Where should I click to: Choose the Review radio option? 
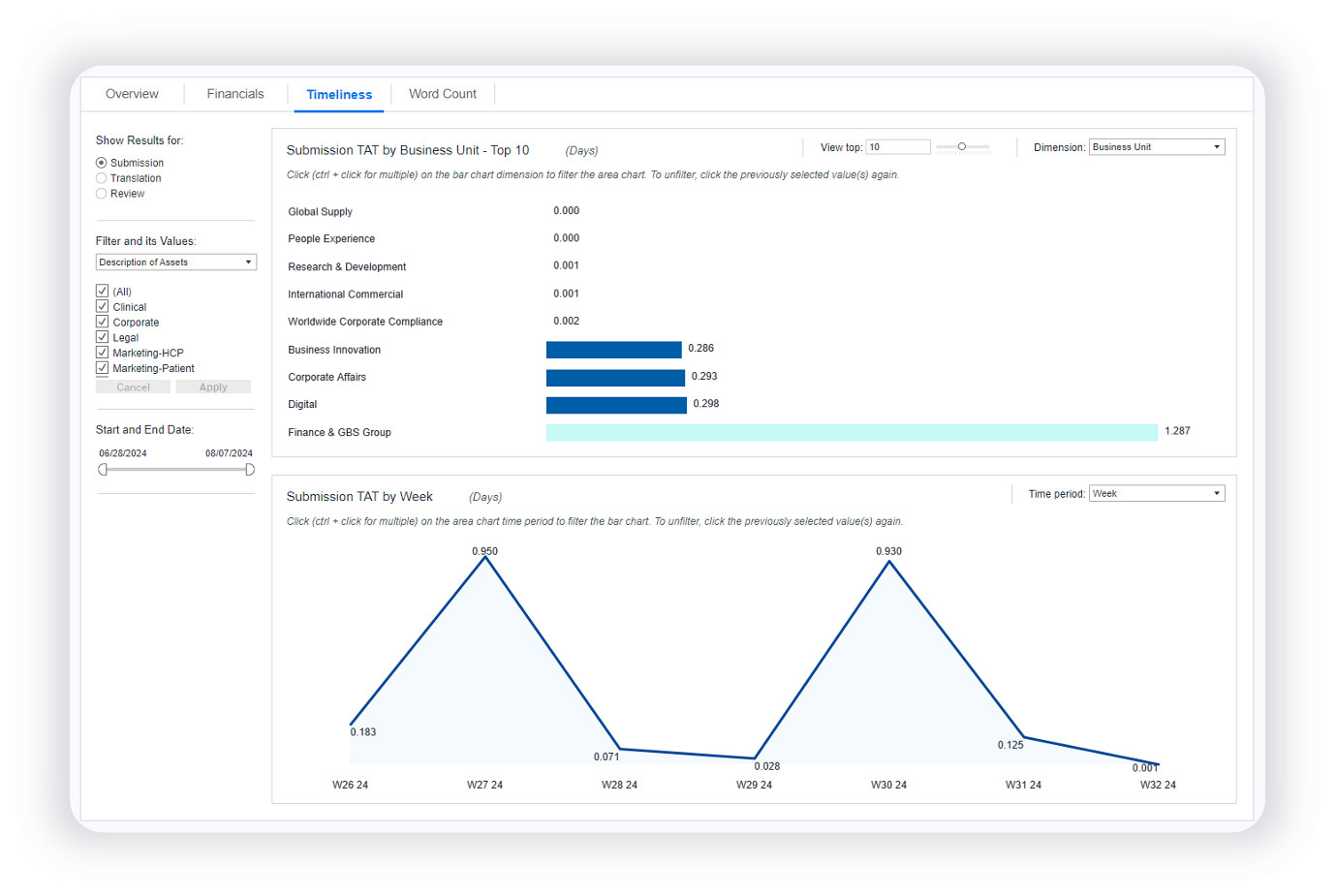tap(102, 194)
